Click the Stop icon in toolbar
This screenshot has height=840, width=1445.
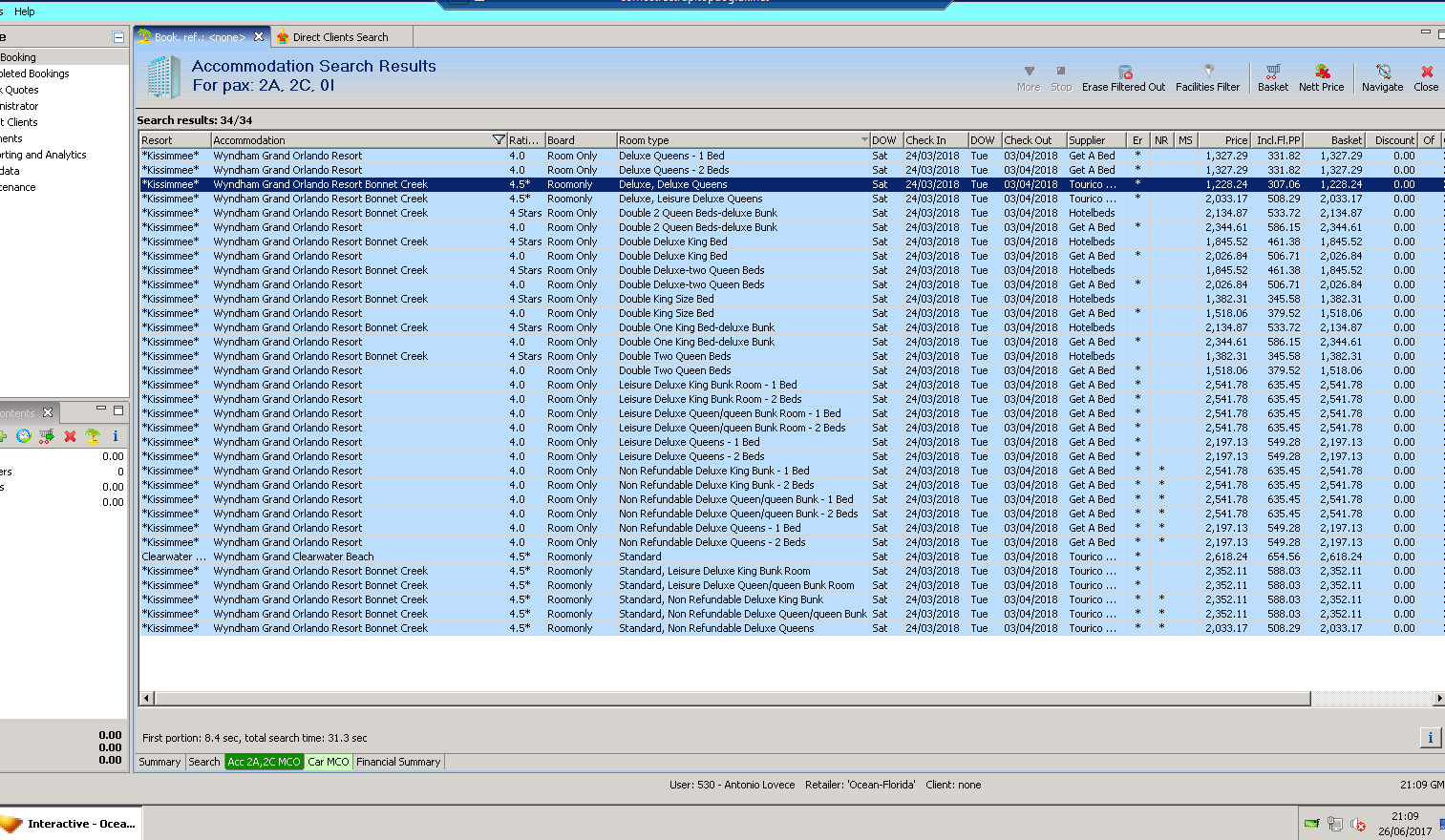tap(1061, 72)
